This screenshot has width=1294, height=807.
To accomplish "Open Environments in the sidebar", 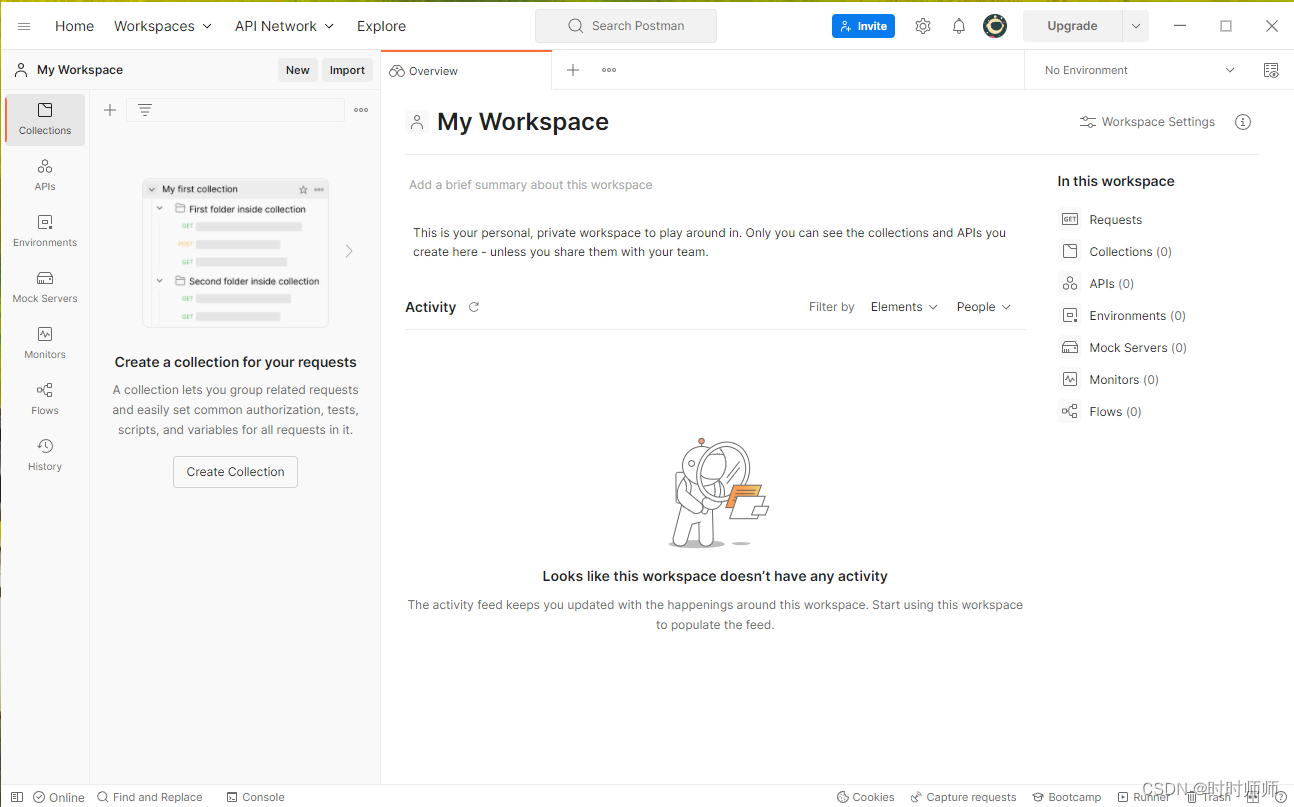I will click(x=45, y=231).
